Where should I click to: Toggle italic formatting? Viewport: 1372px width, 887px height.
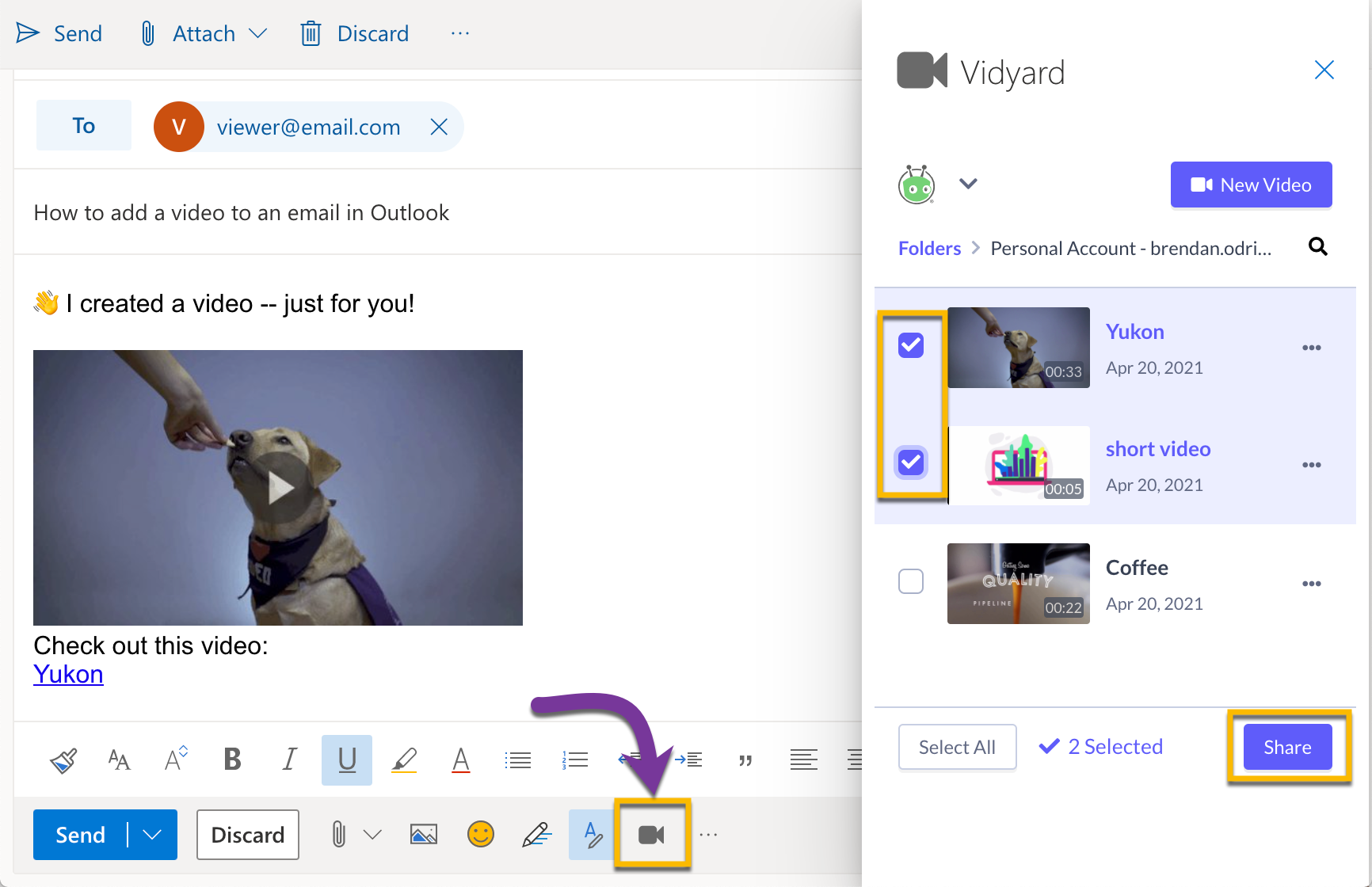pos(289,759)
